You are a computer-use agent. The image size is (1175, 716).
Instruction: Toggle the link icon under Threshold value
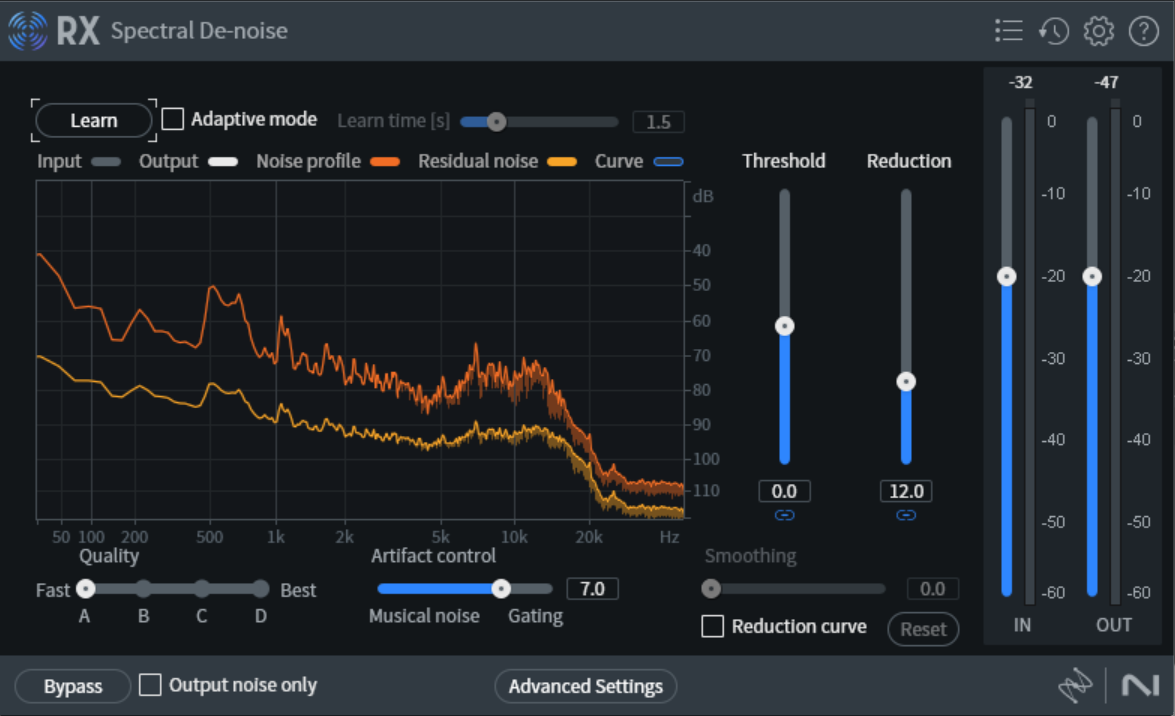click(785, 515)
